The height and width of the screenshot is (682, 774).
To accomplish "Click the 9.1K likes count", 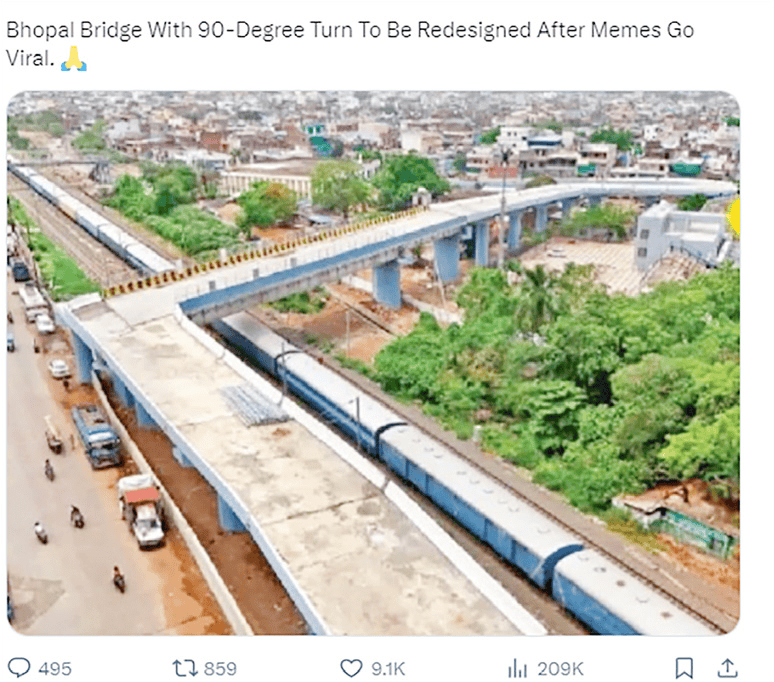I will pyautogui.click(x=385, y=668).
